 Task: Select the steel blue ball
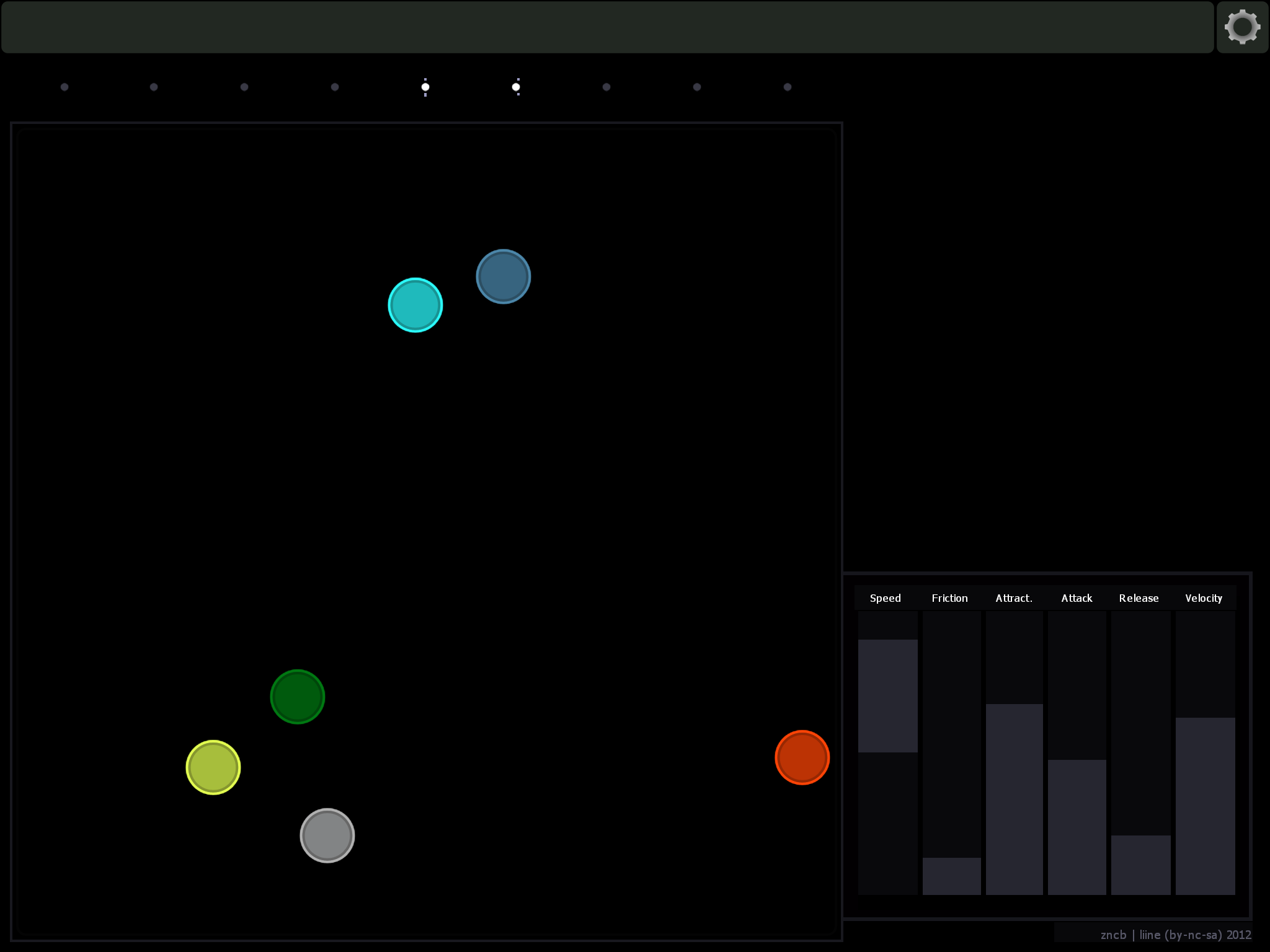(x=504, y=276)
